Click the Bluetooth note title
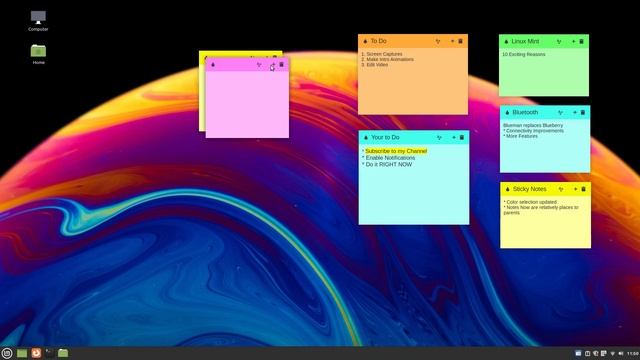The image size is (640, 360). click(525, 112)
